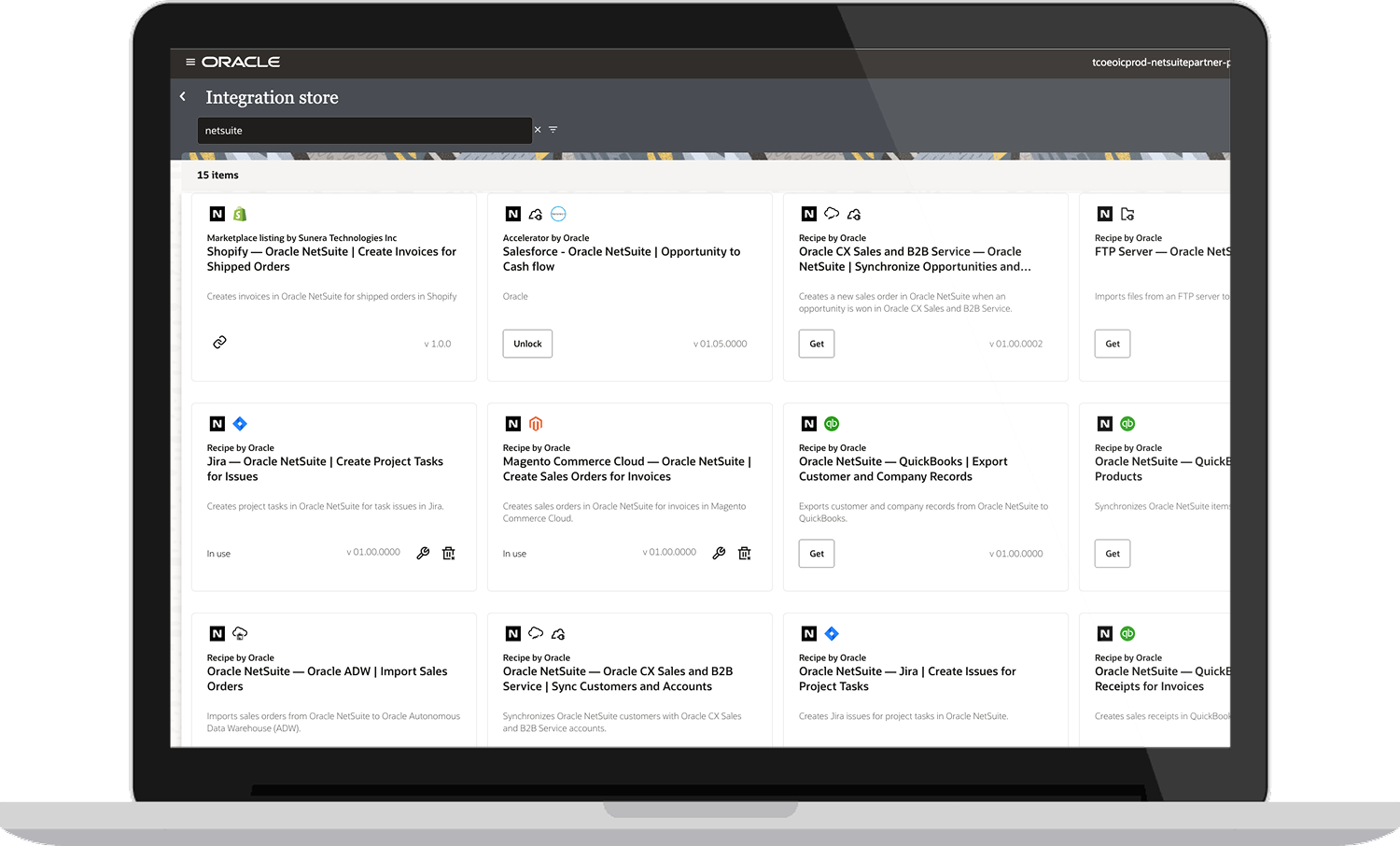Click the Shopify logo icon on first card
This screenshot has height=846, width=1400.
240,214
